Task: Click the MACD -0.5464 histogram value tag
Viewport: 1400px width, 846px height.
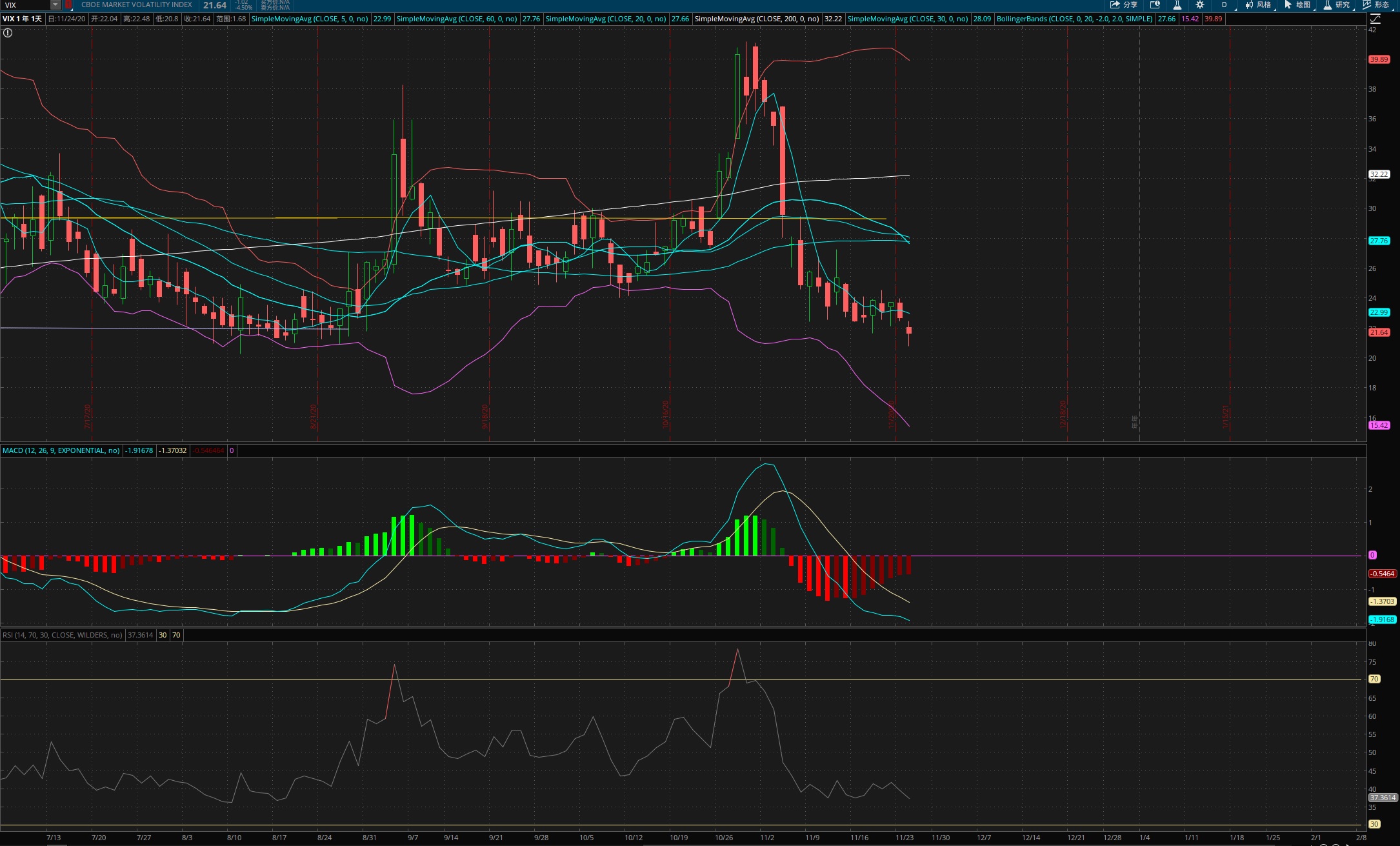Action: coord(1383,574)
